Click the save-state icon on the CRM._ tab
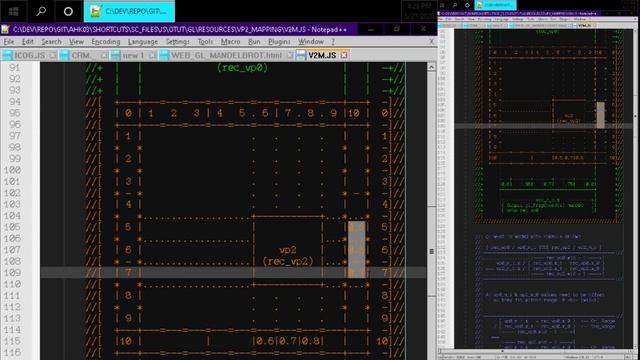The height and width of the screenshot is (360, 640). 64,55
